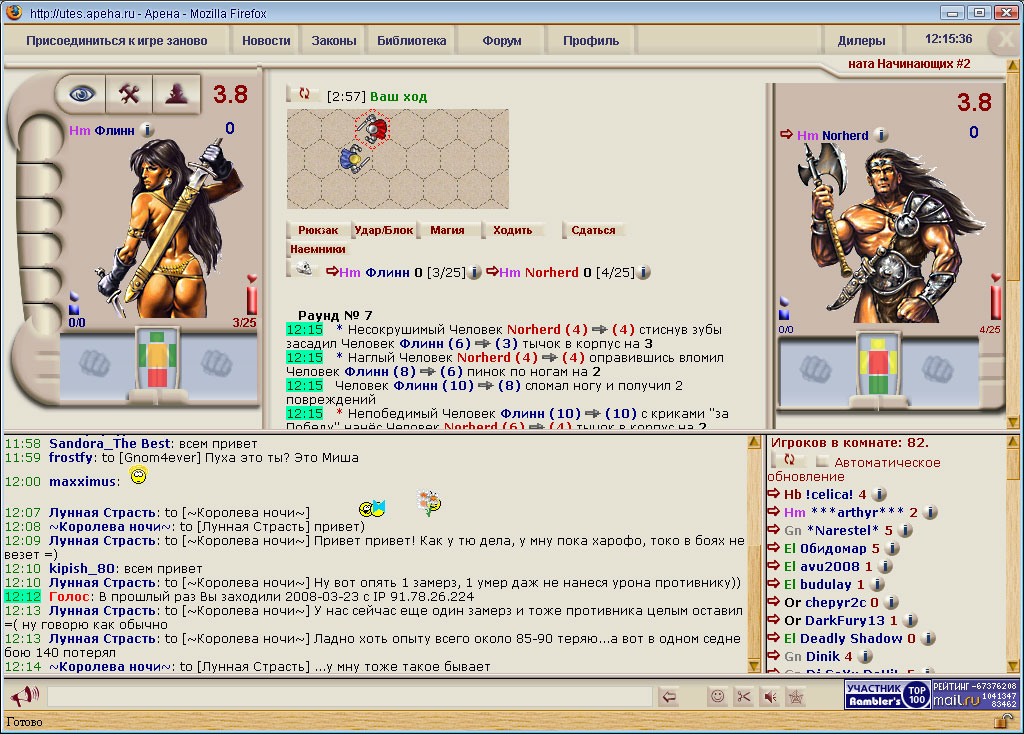Focus the chat message input field
The width and height of the screenshot is (1024, 734).
(349, 697)
